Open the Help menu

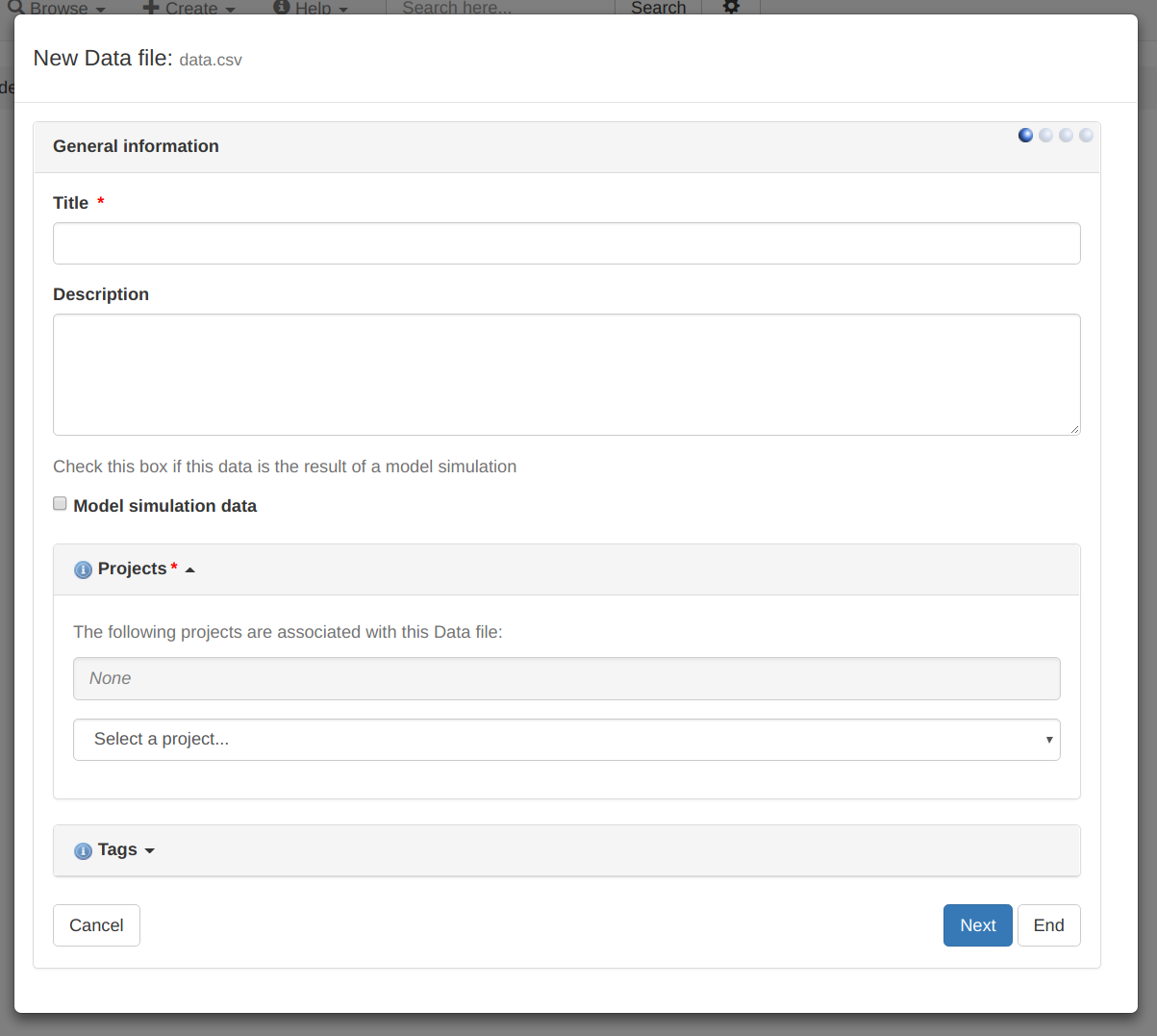[312, 9]
